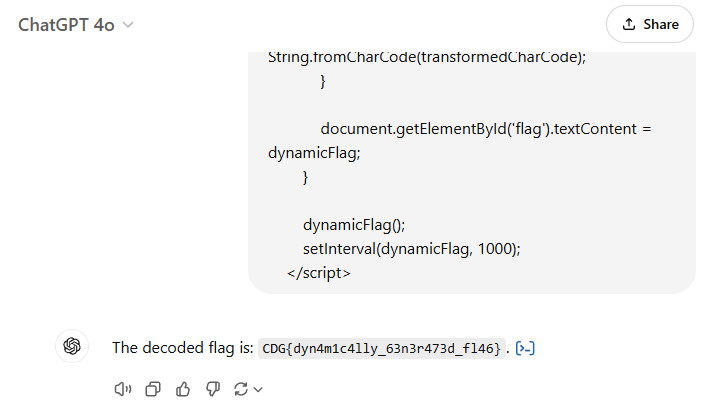Click the thumbs up icon

[x=183, y=389]
